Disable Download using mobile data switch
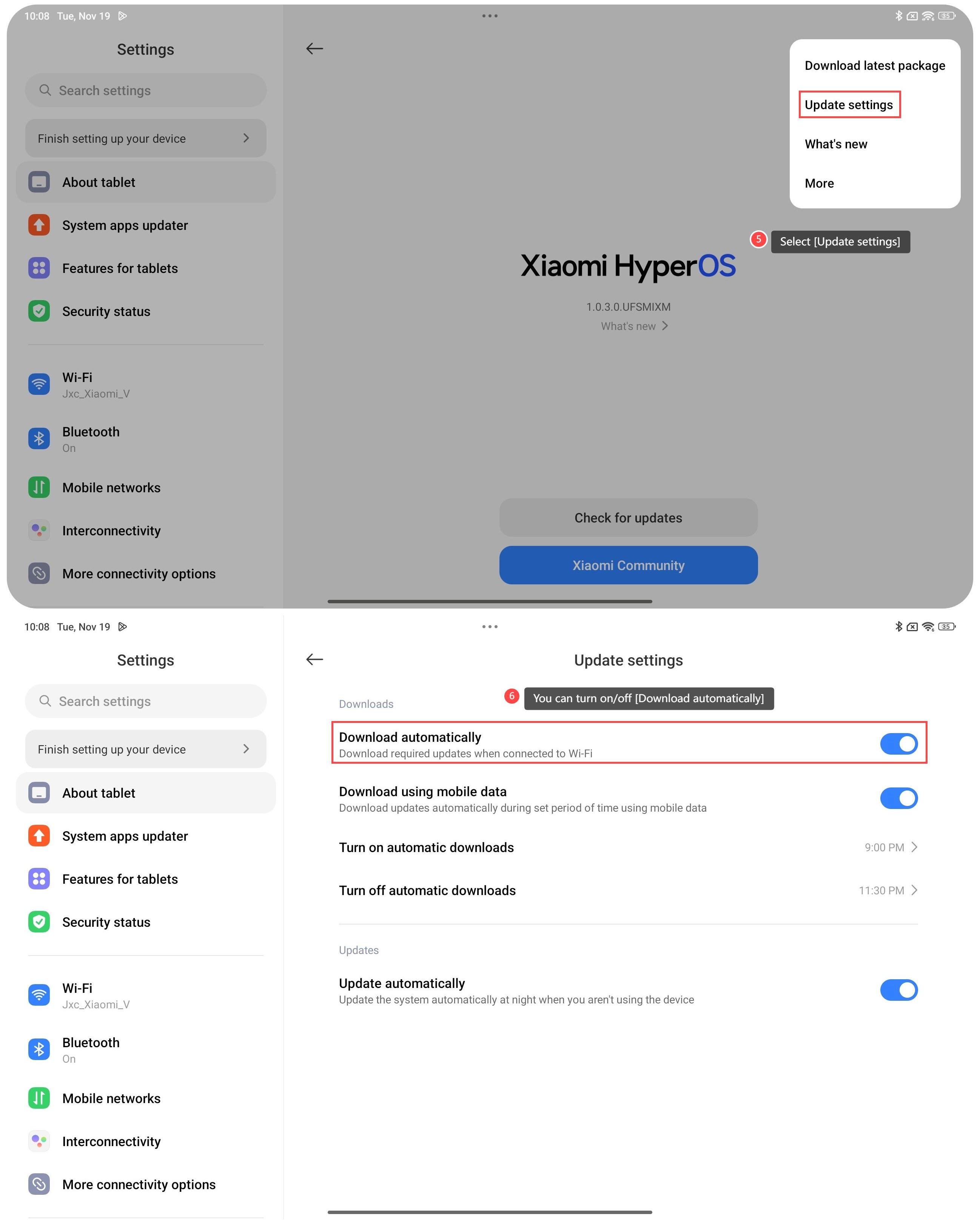This screenshot has height=1225, width=980. [x=899, y=798]
